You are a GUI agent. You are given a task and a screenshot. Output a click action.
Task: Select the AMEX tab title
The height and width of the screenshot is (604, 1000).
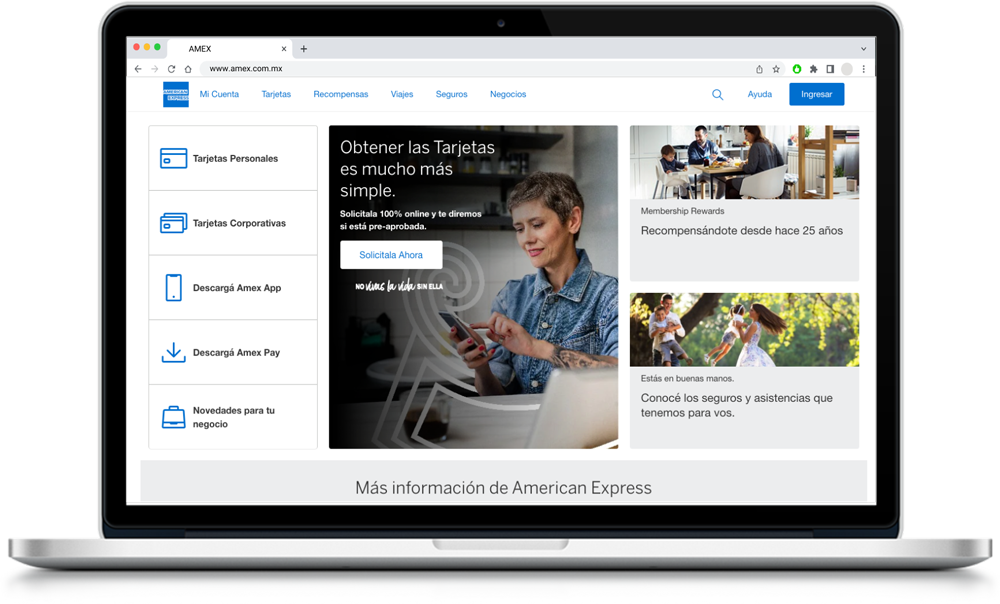[200, 48]
